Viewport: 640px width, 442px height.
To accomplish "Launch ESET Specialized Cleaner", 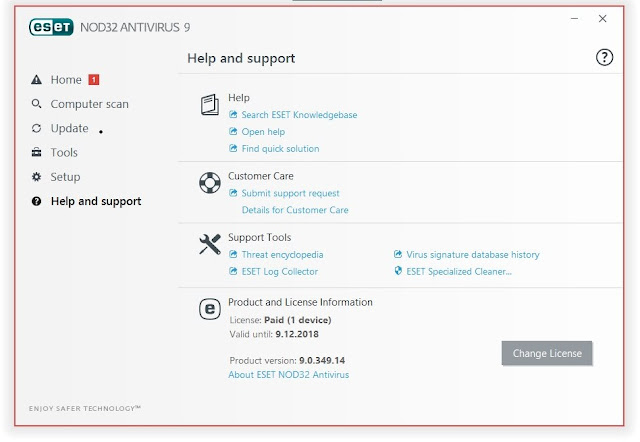I will point(459,271).
